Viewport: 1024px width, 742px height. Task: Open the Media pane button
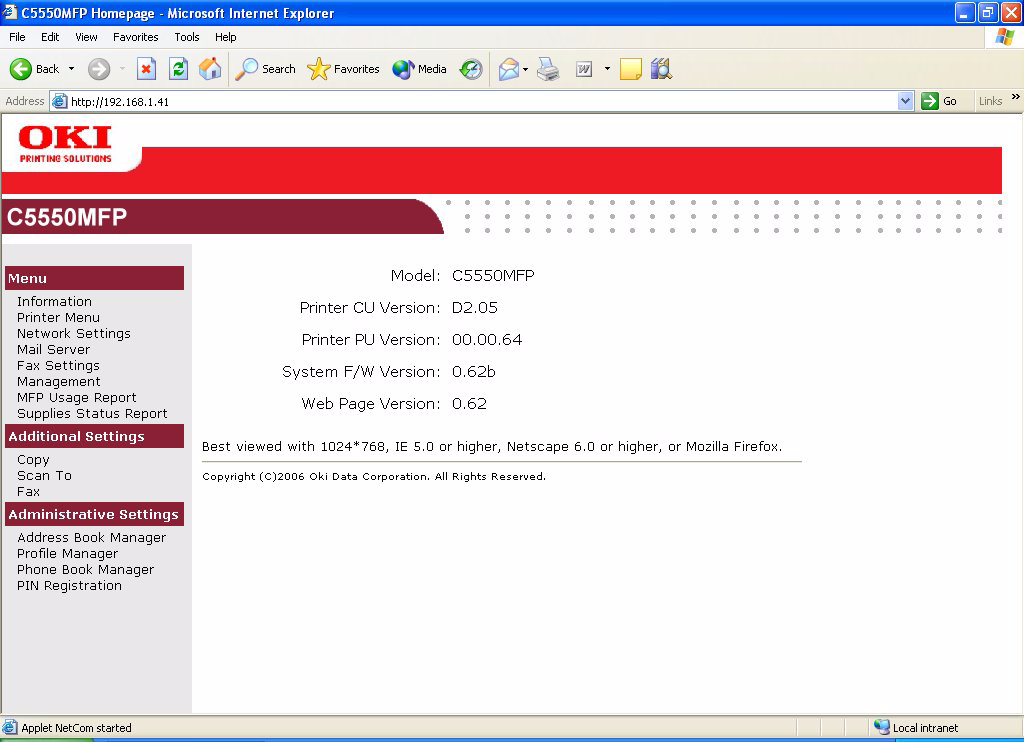coord(419,69)
